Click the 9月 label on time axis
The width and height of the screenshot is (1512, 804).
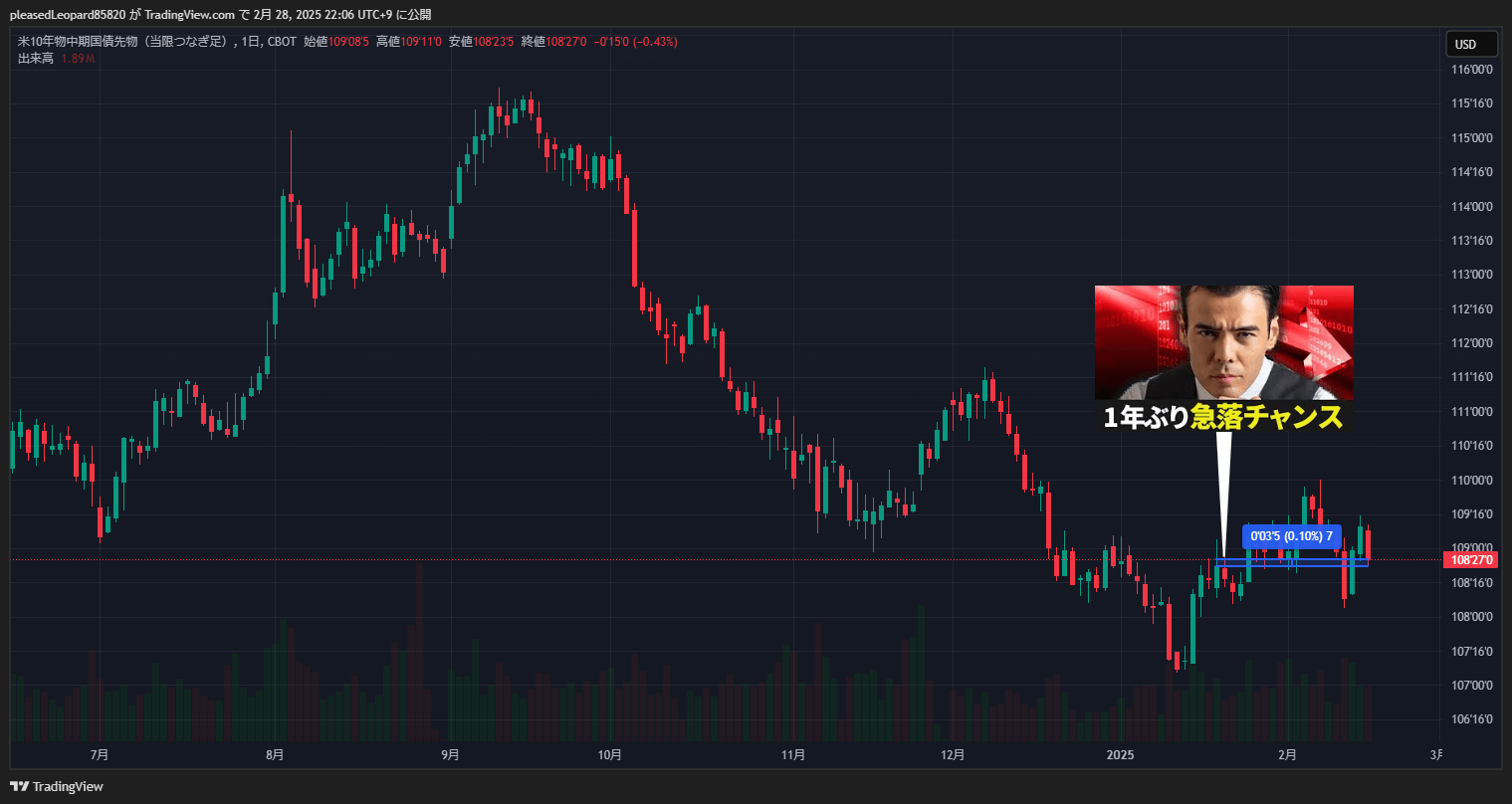click(x=450, y=754)
